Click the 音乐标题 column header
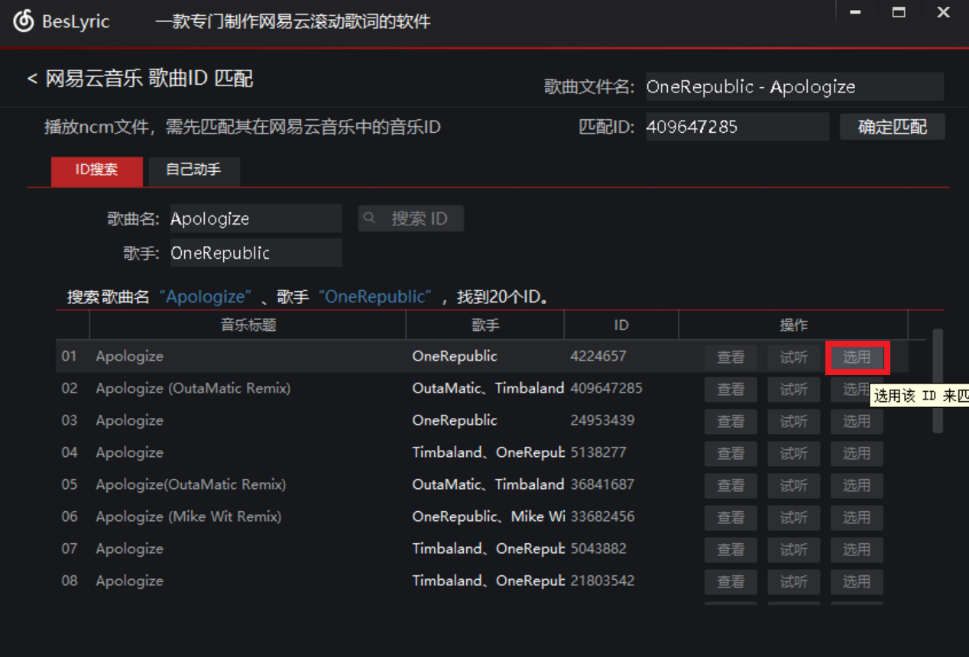 pos(248,325)
